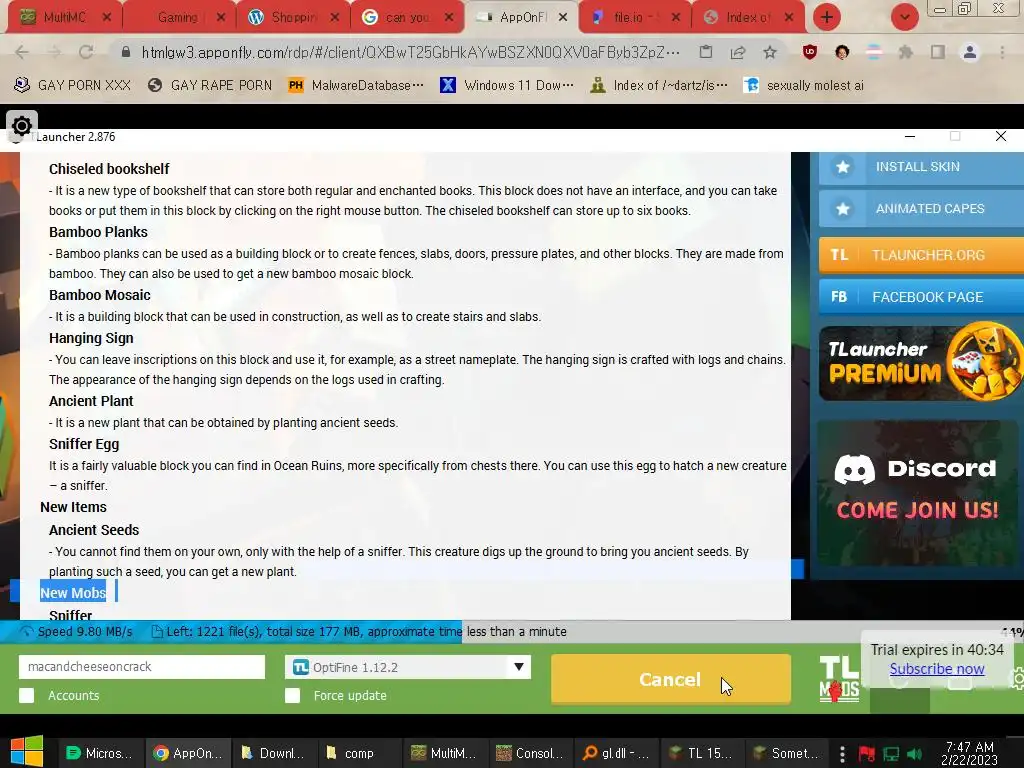Toggle the Chrome side panel icon
Screen dimensions: 1024x768
(x=938, y=52)
